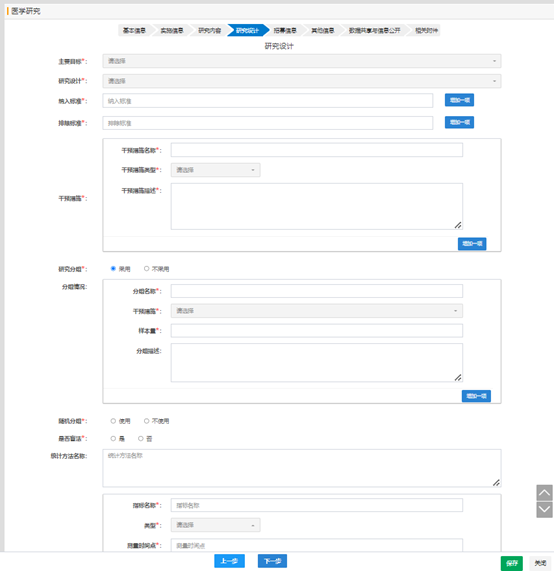Click the 下一步 button
This screenshot has height=571, width=554.
[x=272, y=561]
